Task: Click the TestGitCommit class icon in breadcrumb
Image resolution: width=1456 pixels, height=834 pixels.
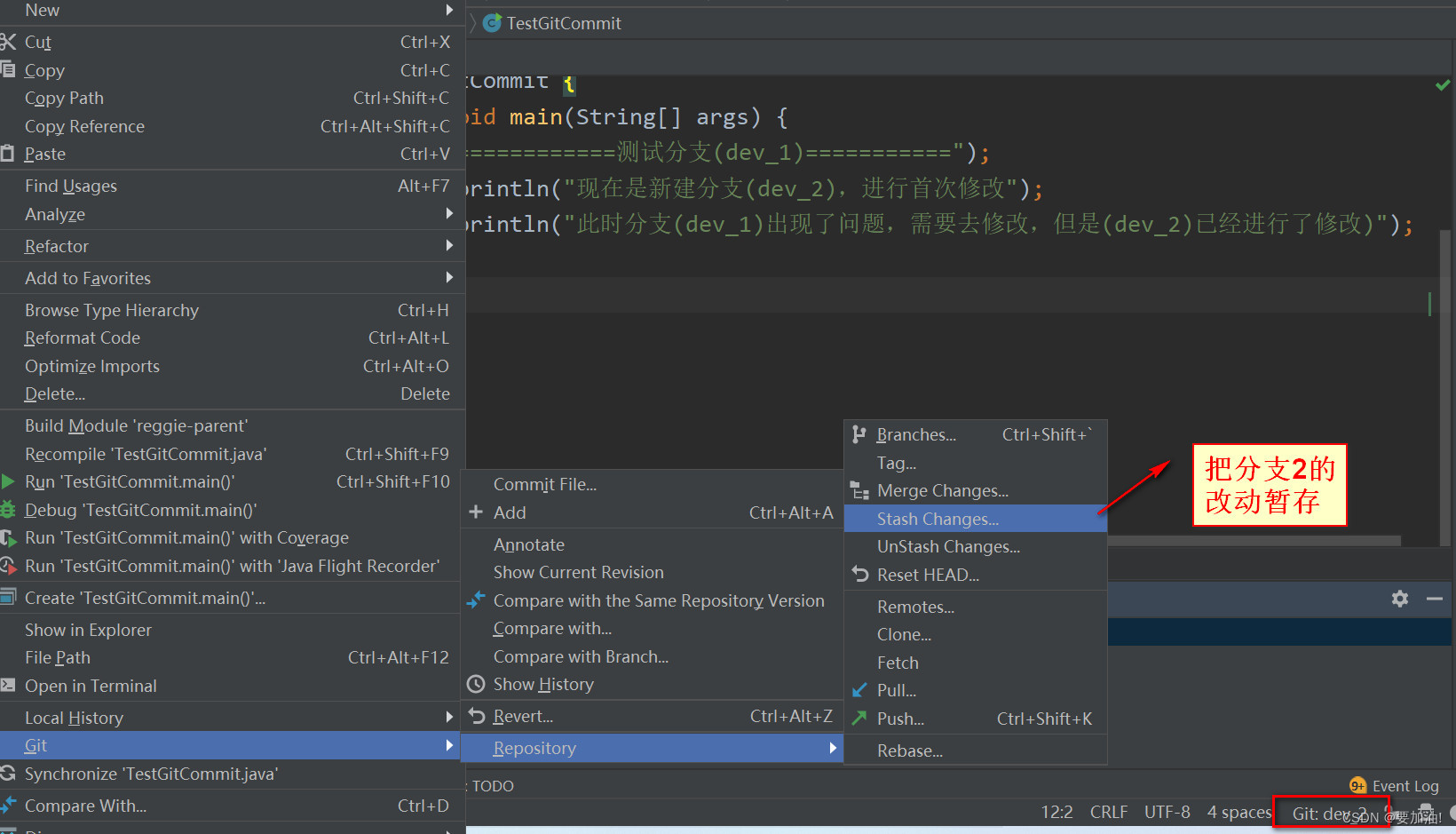Action: 492,23
